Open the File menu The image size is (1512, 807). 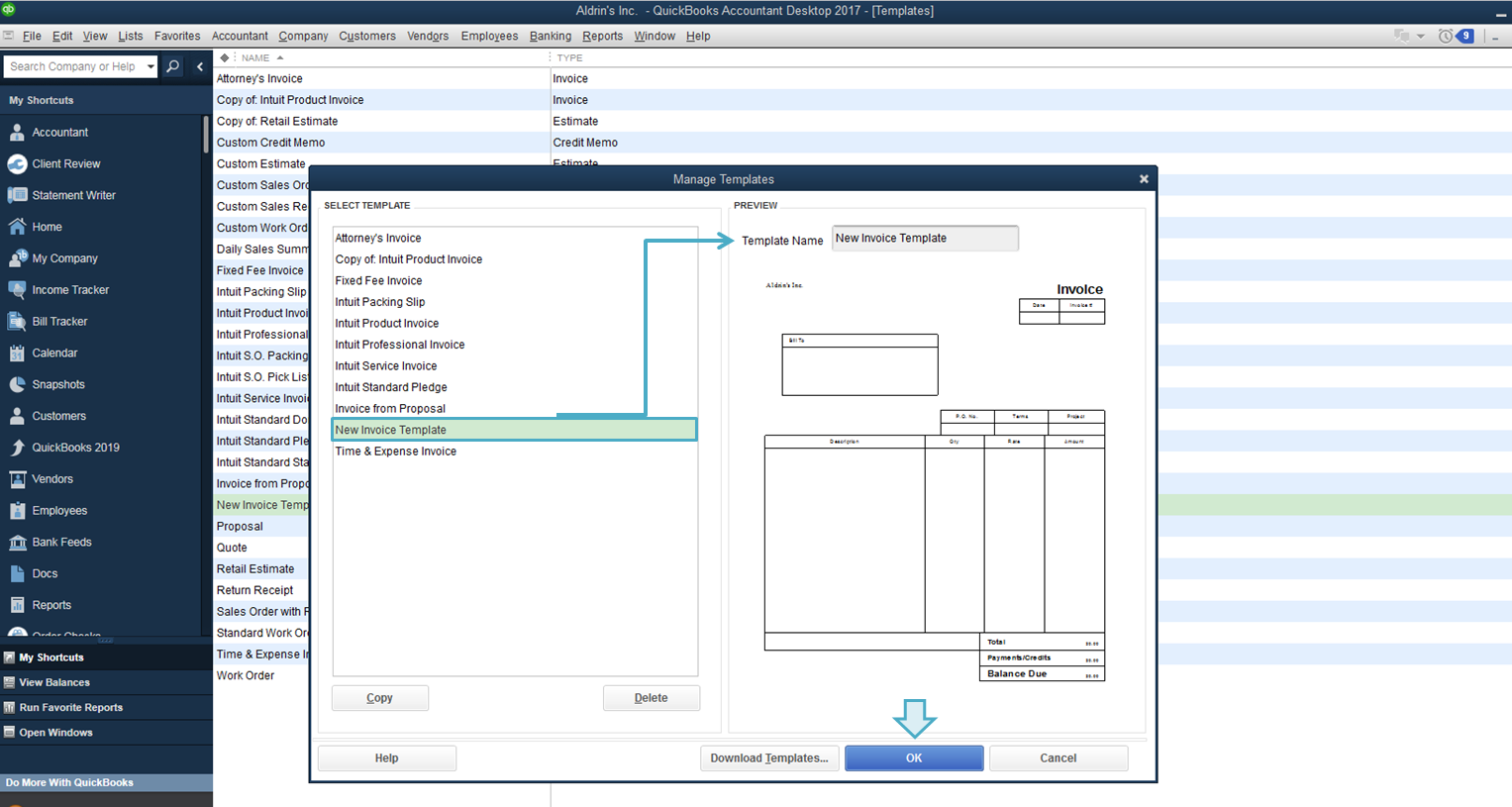pos(32,36)
